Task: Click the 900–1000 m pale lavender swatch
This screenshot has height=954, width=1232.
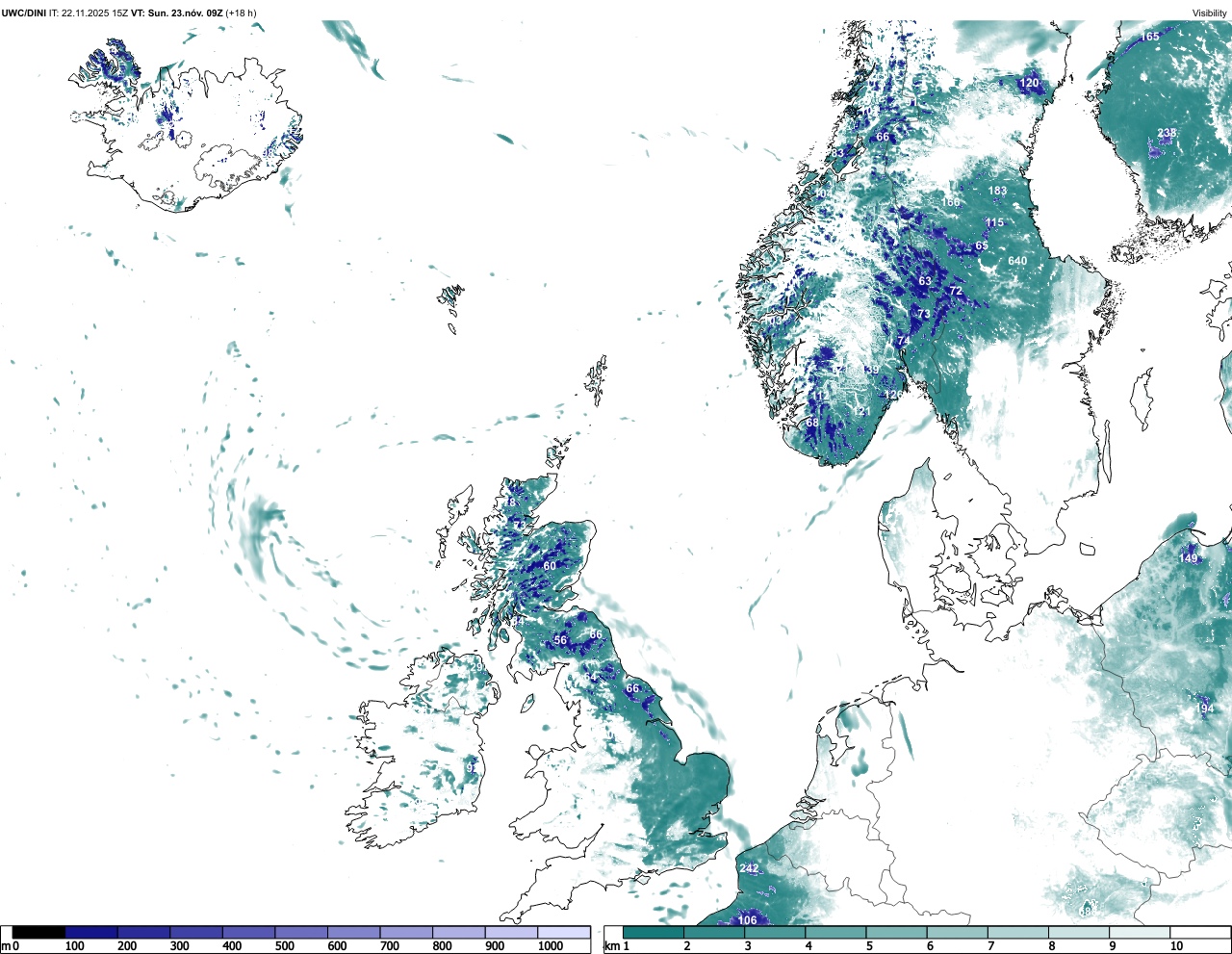Action: coord(511,933)
